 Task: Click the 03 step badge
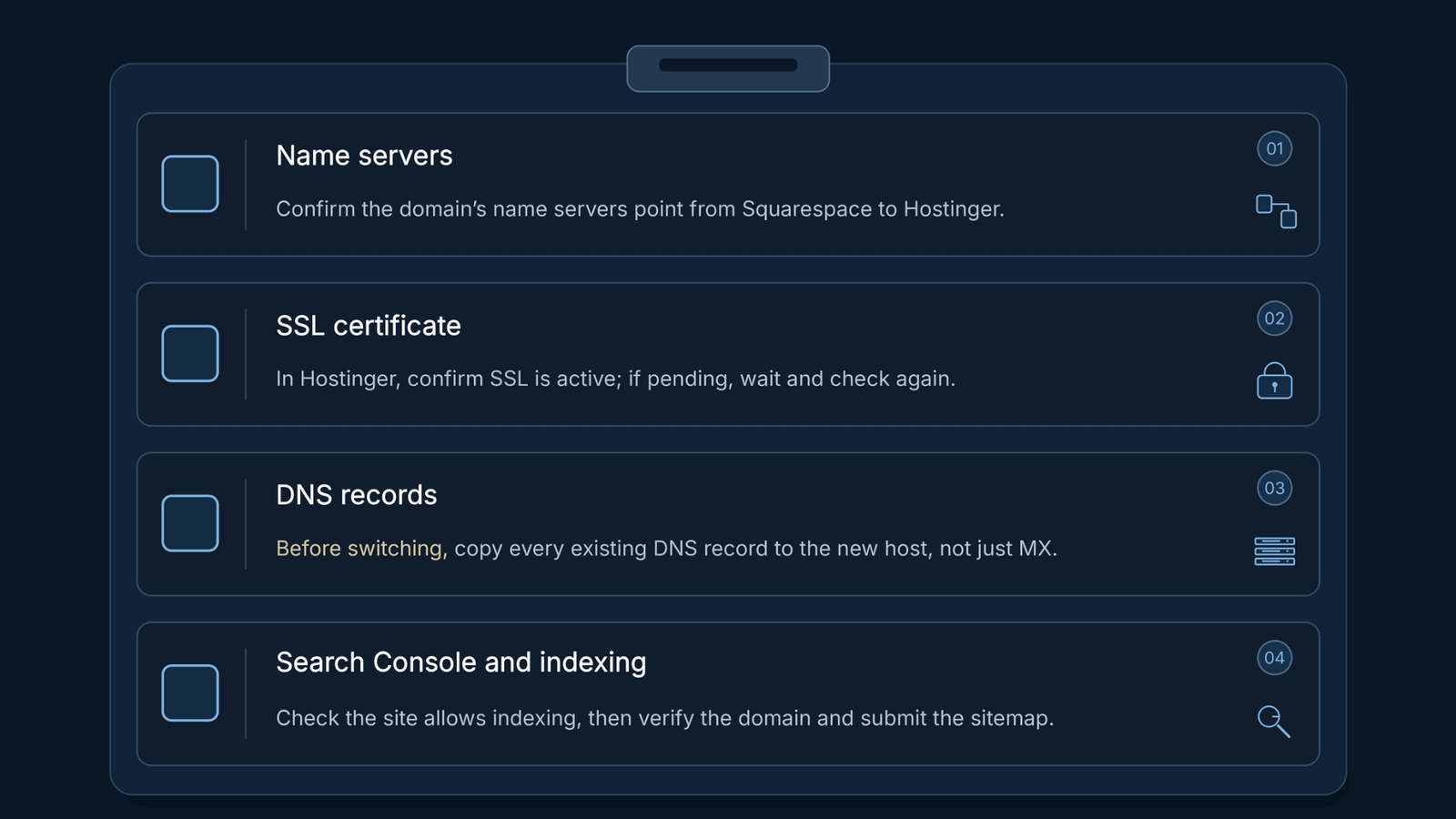tap(1275, 488)
